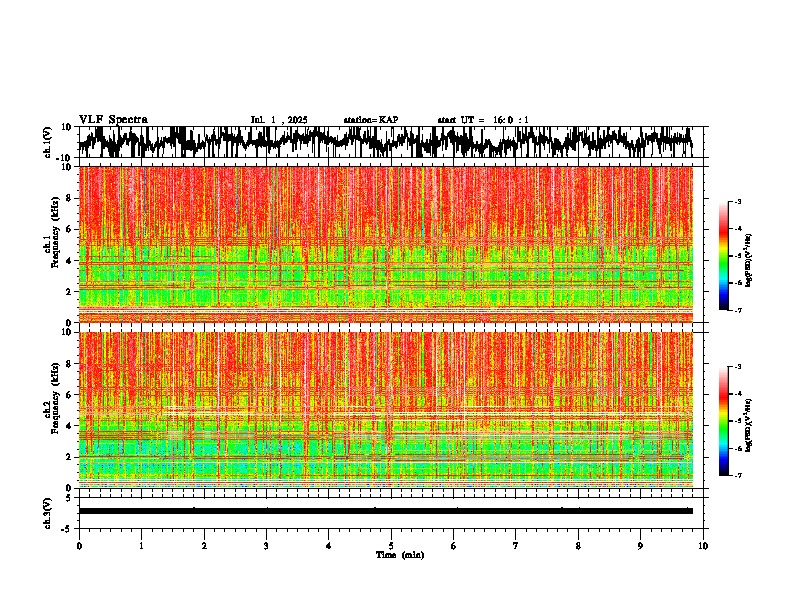Click the ch.1 color bar log(PSD) unit label
The height and width of the screenshot is (612, 792).
(x=749, y=261)
